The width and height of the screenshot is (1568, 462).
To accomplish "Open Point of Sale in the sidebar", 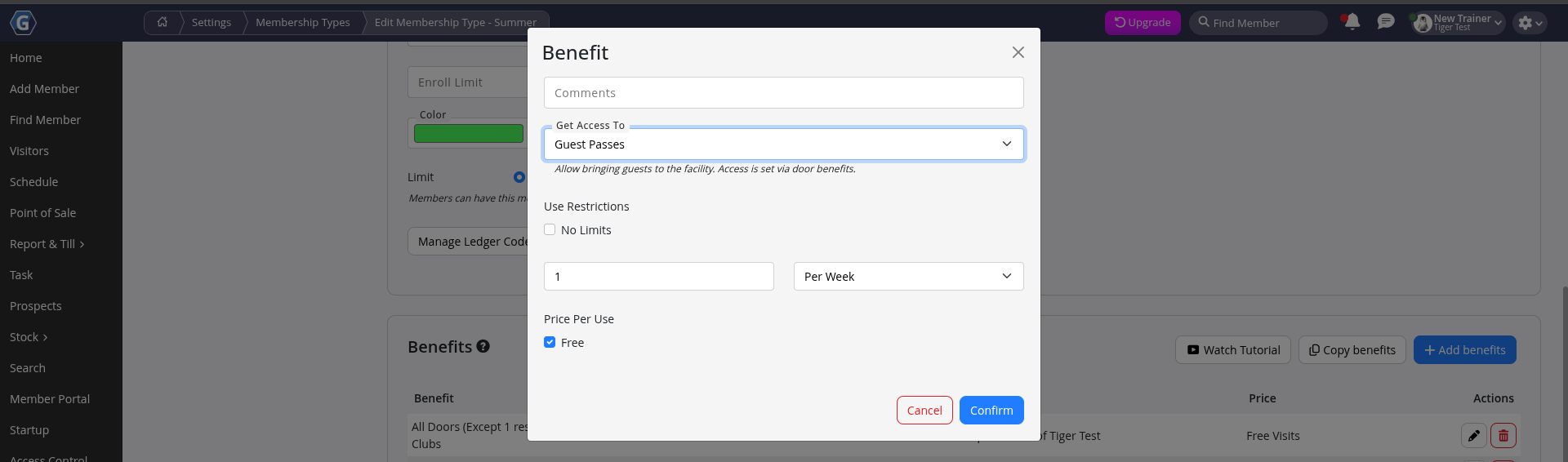I will pyautogui.click(x=42, y=213).
